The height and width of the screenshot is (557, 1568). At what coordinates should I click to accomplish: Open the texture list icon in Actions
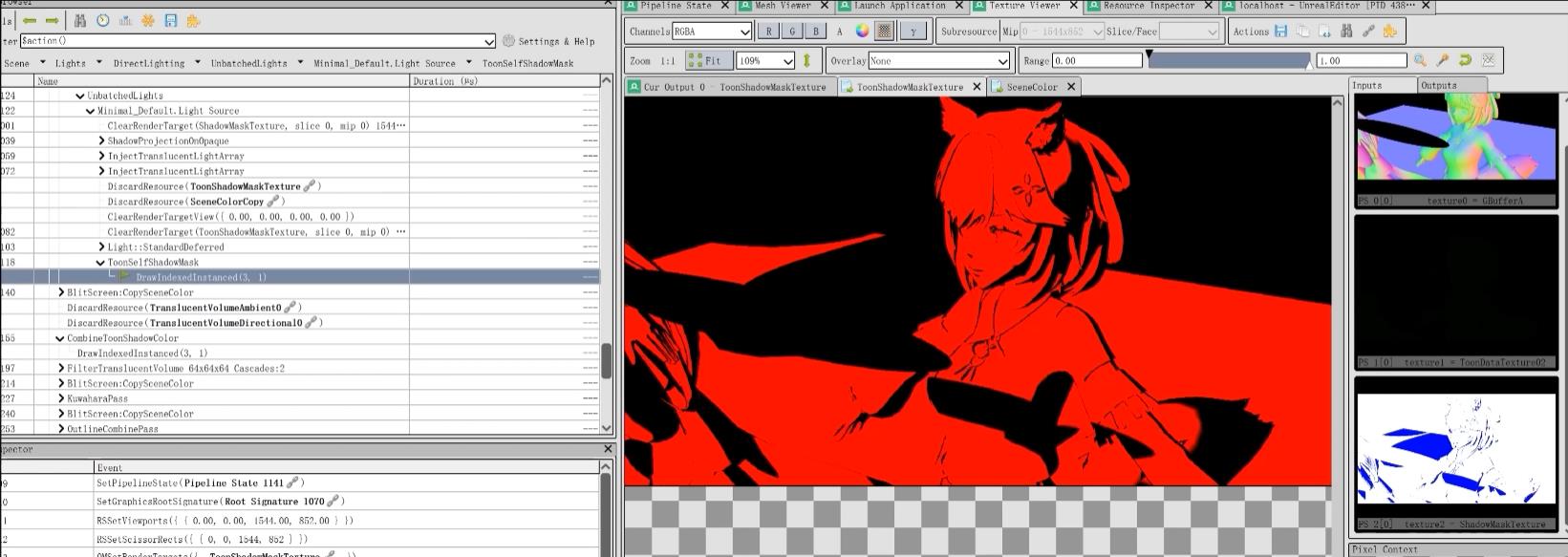point(1324,31)
